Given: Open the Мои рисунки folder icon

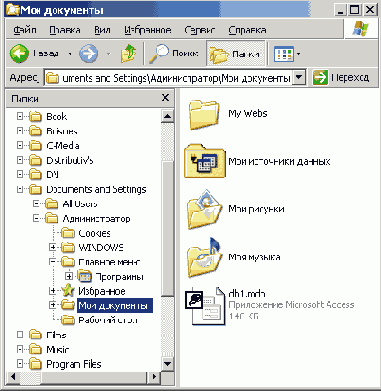Looking at the screenshot, I should click(204, 209).
